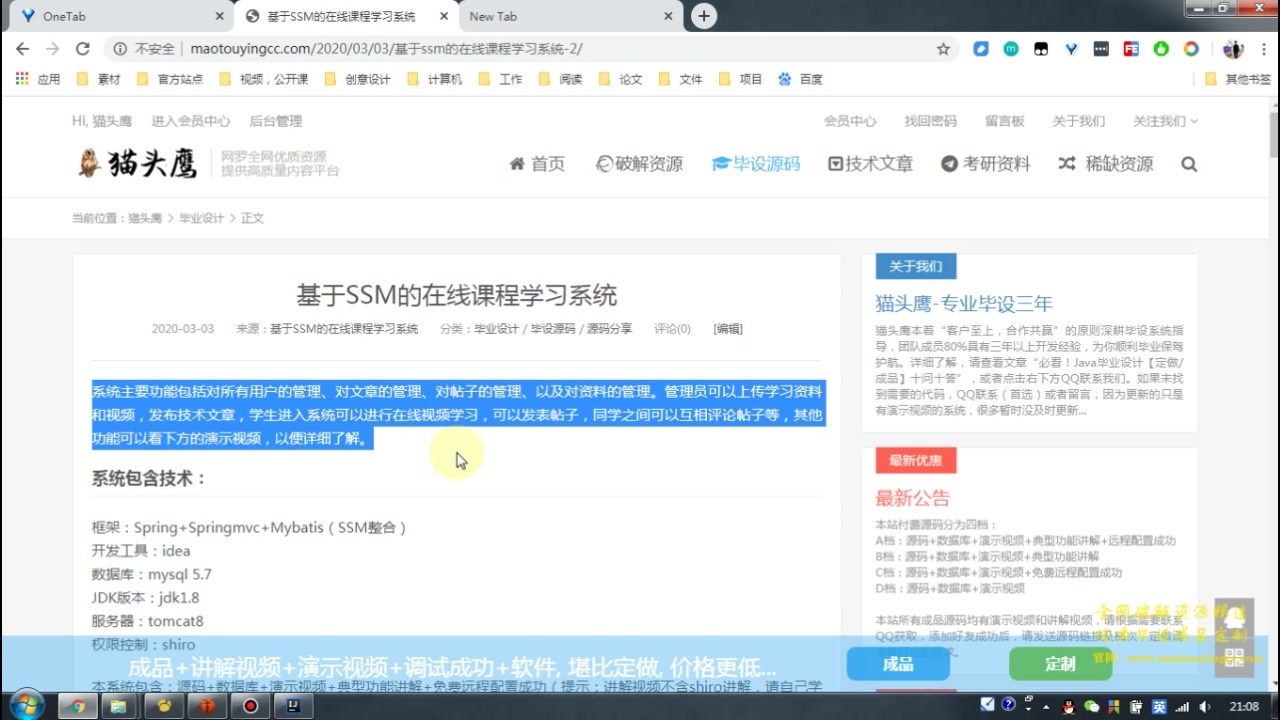Select the 技术文章 nav menu item
The width and height of the screenshot is (1280, 720).
pyautogui.click(x=870, y=164)
